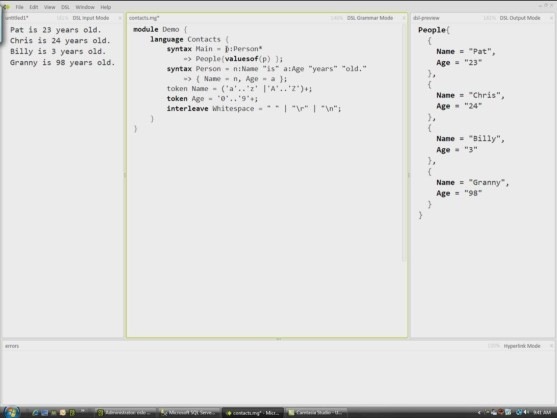Viewport: 557px width, 418px height.
Task: Select the errors pane title
Action: (x=12, y=346)
